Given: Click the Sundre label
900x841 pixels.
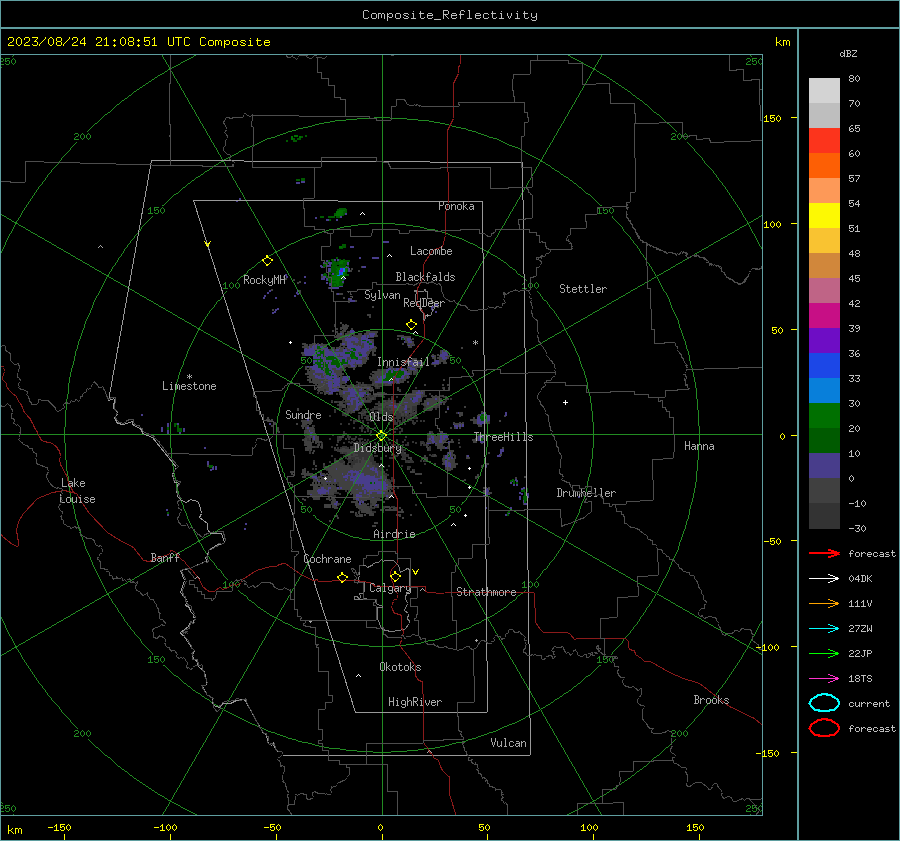Looking at the screenshot, I should pyautogui.click(x=303, y=414).
